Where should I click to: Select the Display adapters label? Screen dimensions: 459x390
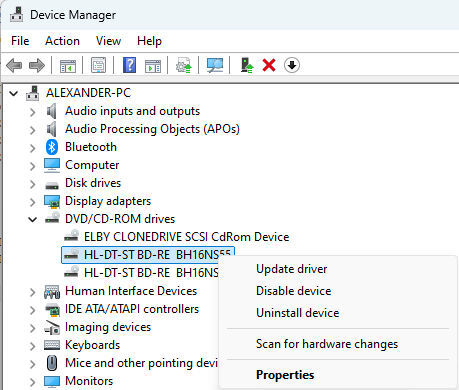108,201
